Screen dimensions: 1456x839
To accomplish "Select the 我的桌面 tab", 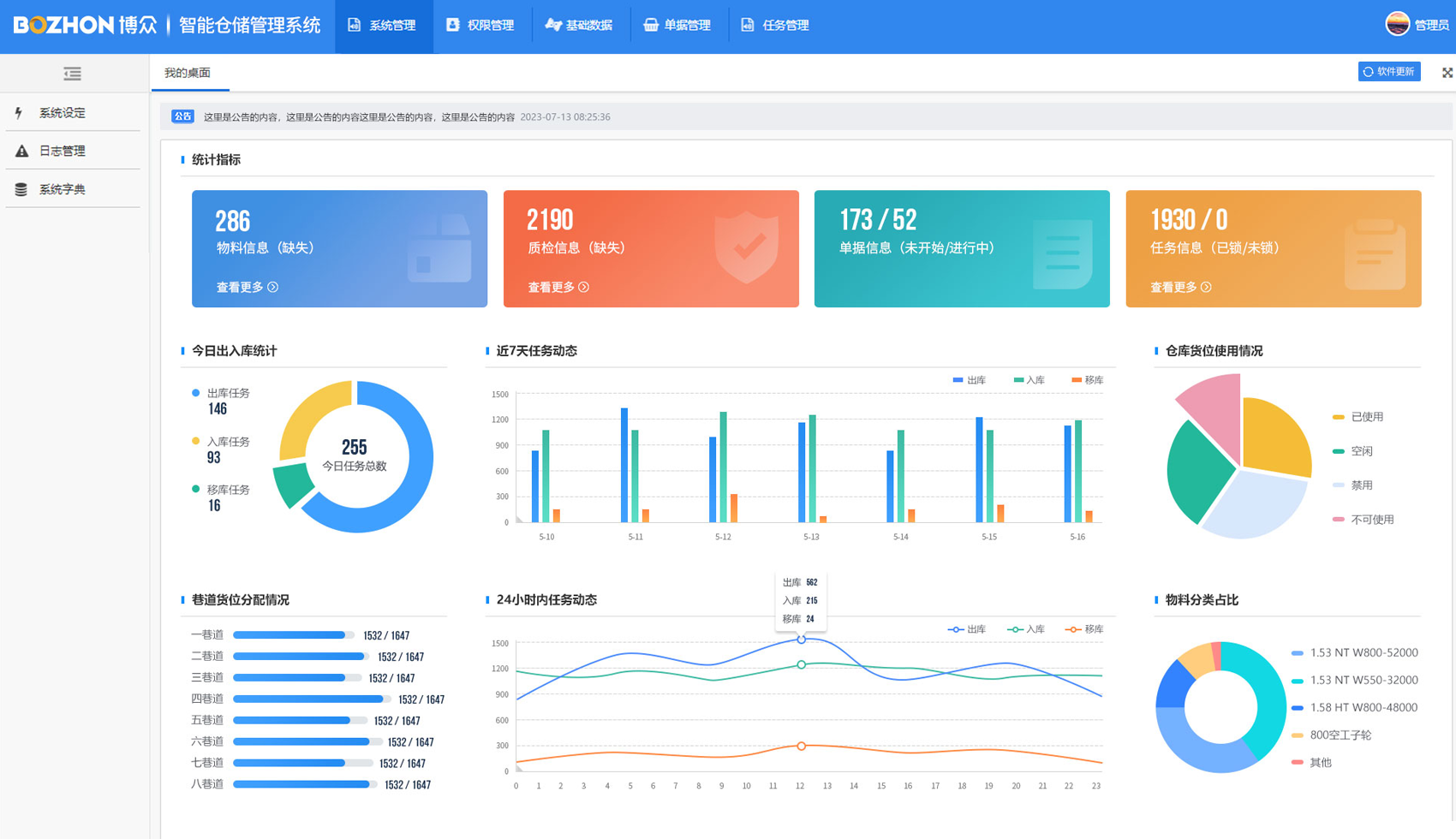I will [188, 73].
